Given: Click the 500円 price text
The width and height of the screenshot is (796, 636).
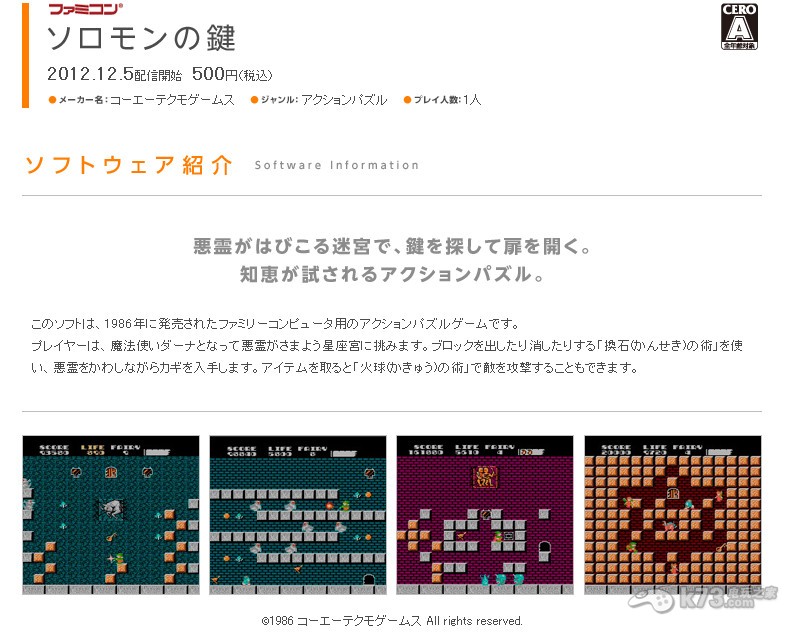Looking at the screenshot, I should [x=215, y=74].
